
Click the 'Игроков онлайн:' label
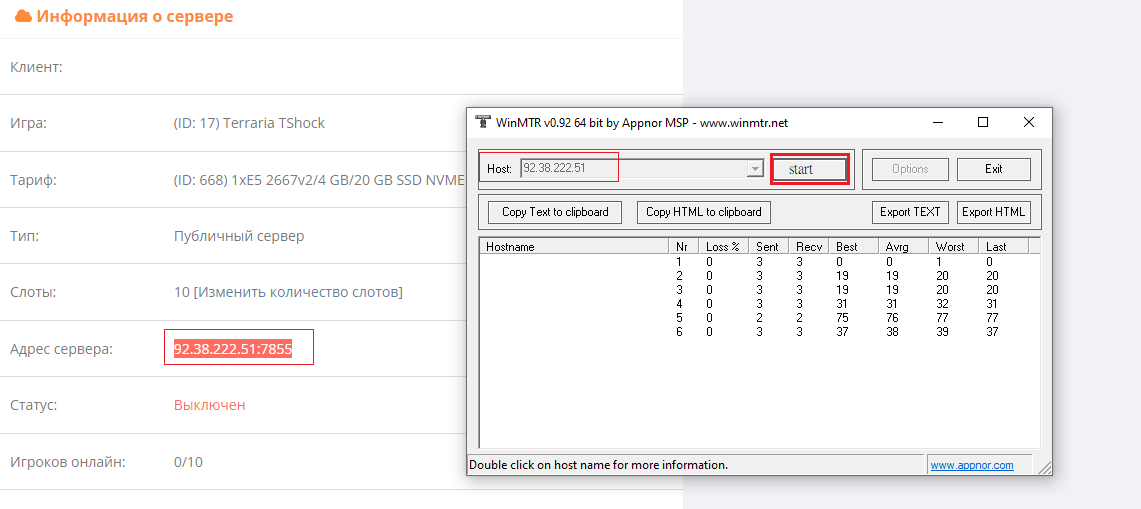[x=68, y=462]
